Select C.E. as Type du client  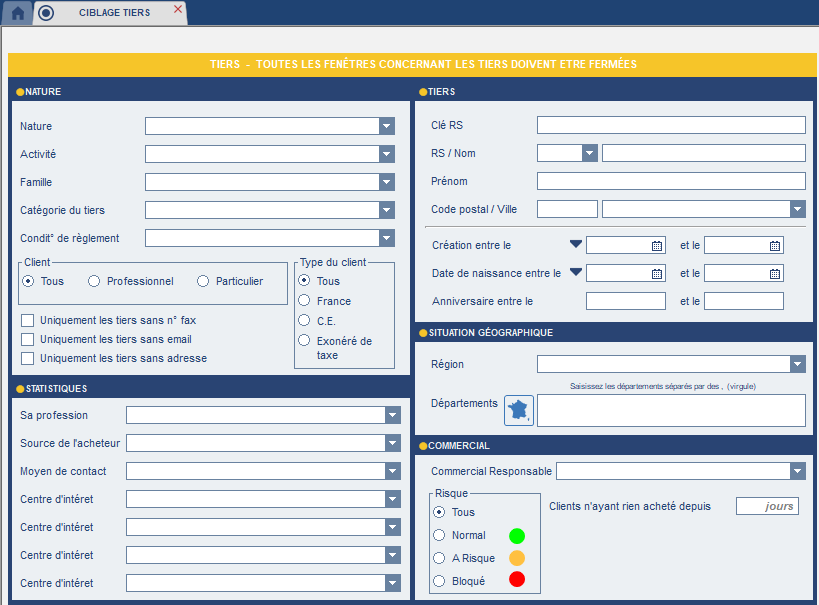304,320
